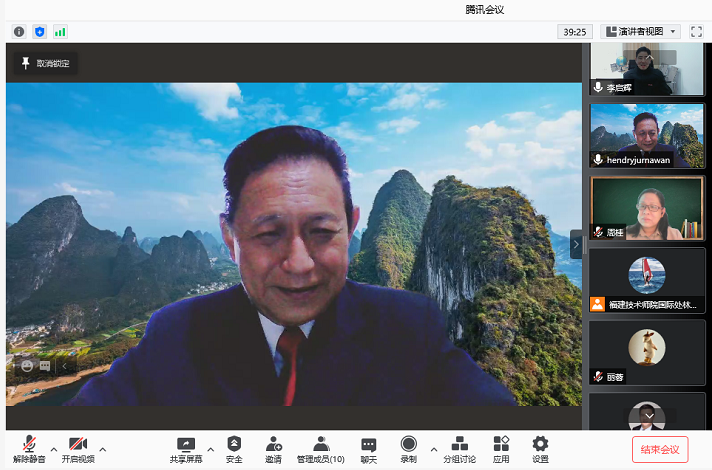Open the 应用 apps menu

[x=501, y=449]
